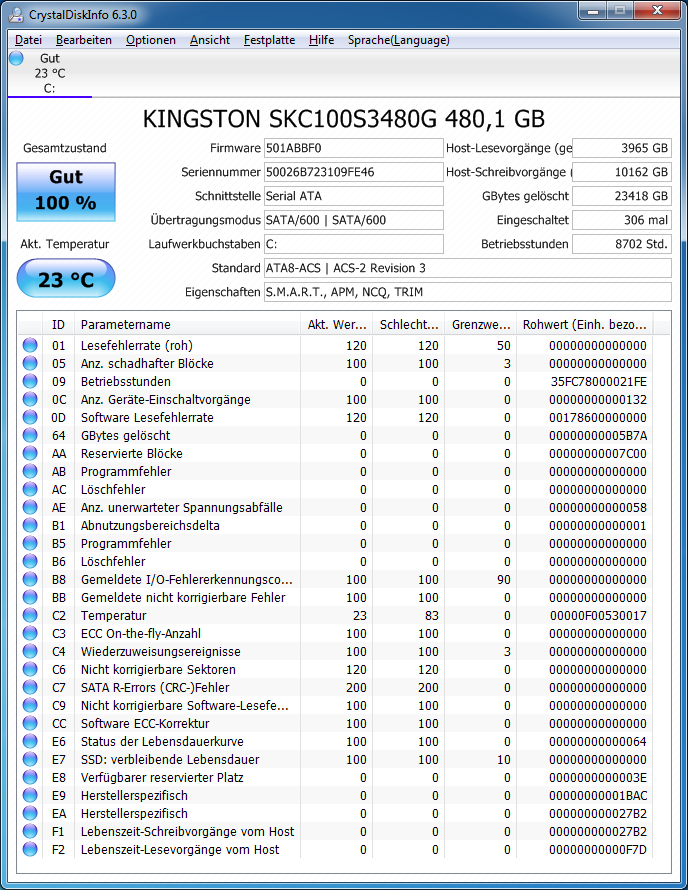Open the Festplatte menu
This screenshot has width=691, height=890.
(269, 40)
